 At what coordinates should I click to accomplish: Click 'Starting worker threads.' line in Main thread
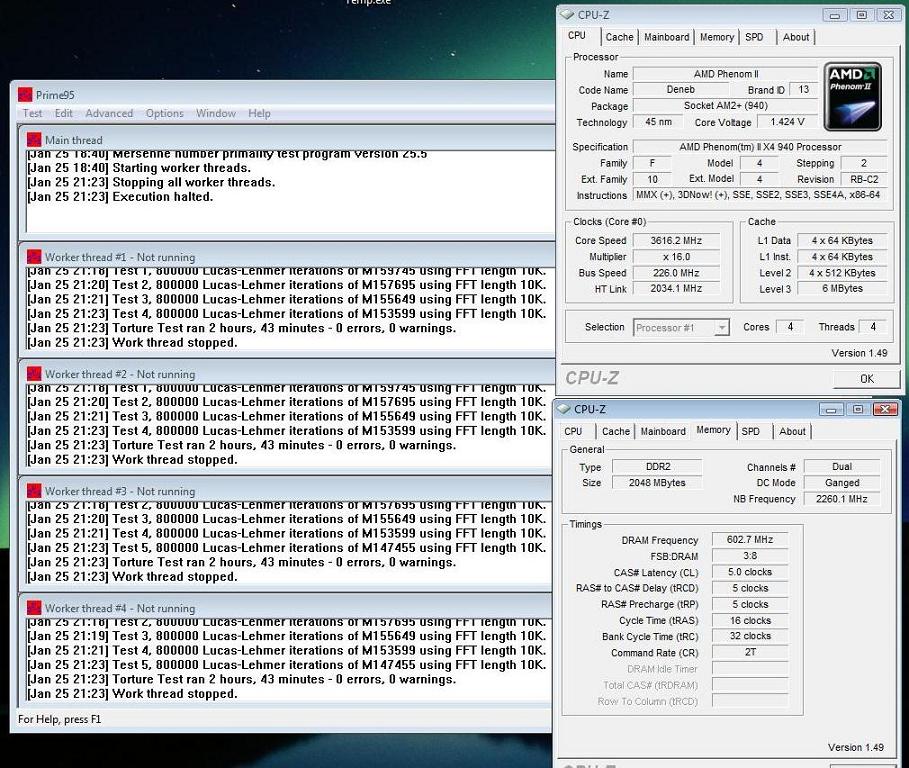click(139, 168)
